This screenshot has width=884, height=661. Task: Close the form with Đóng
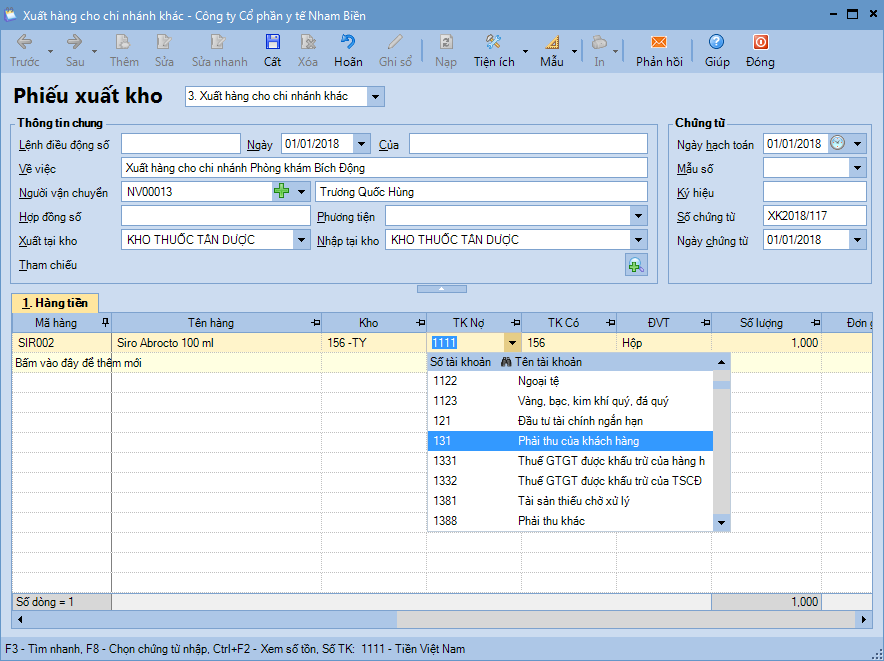(x=760, y=51)
